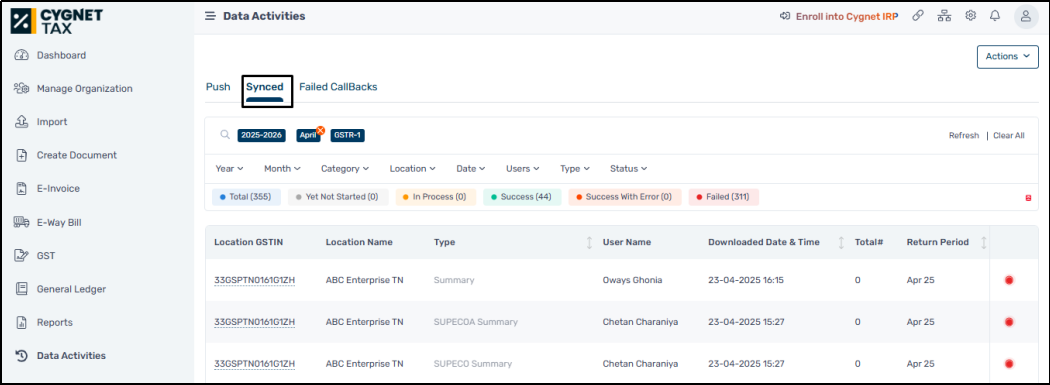Filter by Success With Error (0) chip

625,197
